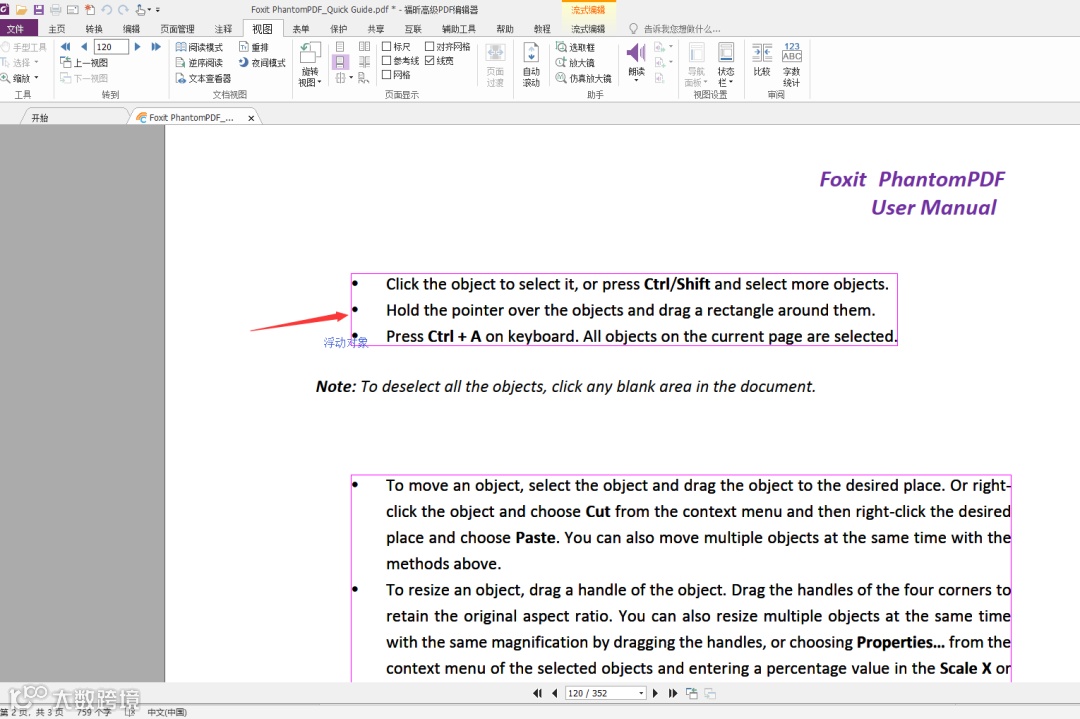This screenshot has height=719, width=1080.
Task: Click the Print icon in quick access toolbar
Action: (x=56, y=10)
